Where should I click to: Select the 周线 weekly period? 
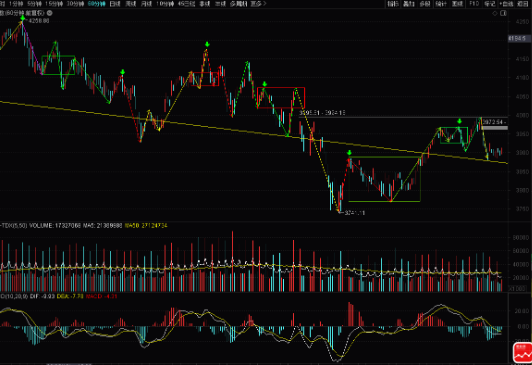[131, 4]
